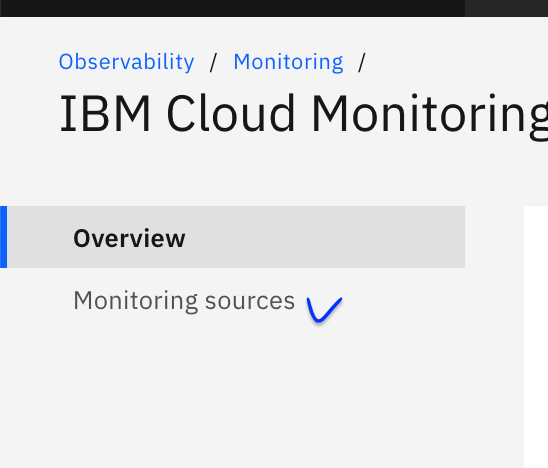Click the white content panel beside the sidebar
This screenshot has width=548, height=468.
536,337
